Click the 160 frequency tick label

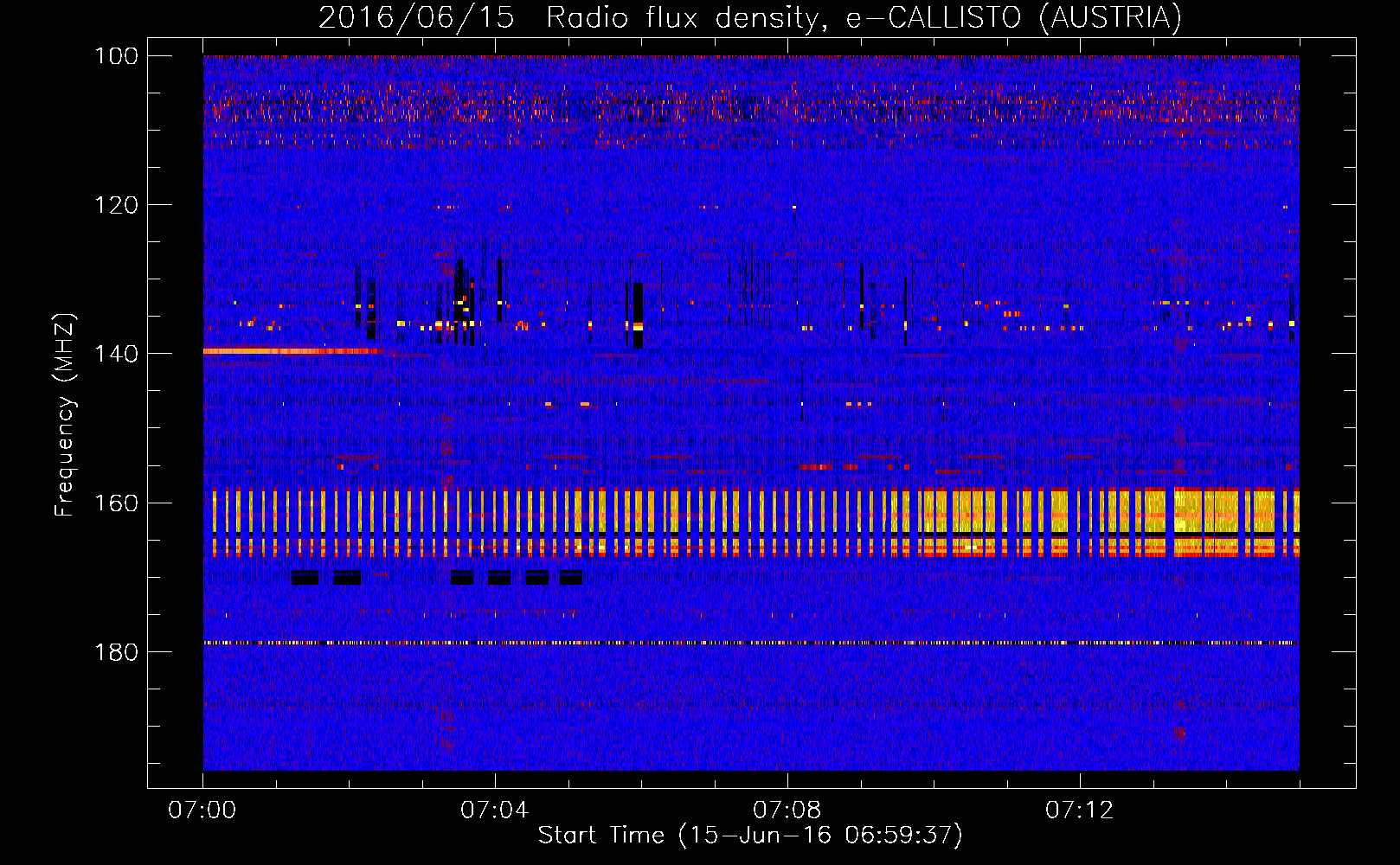click(x=117, y=503)
